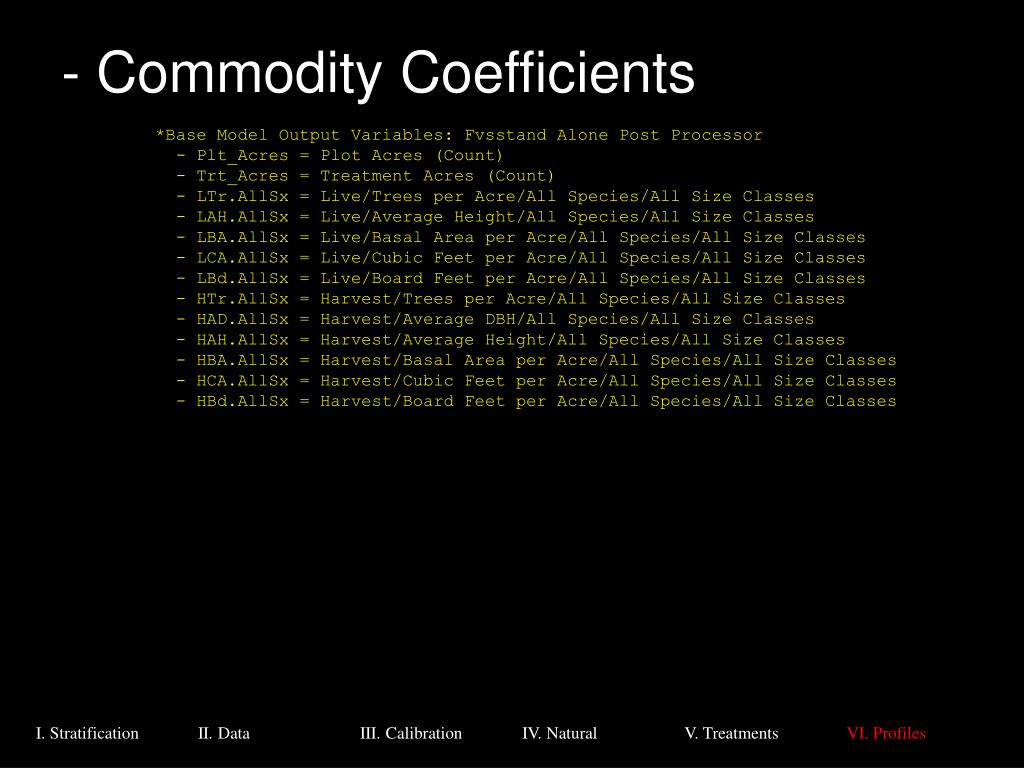Open the I. Stratification section
The width and height of the screenshot is (1024, 768).
click(87, 733)
